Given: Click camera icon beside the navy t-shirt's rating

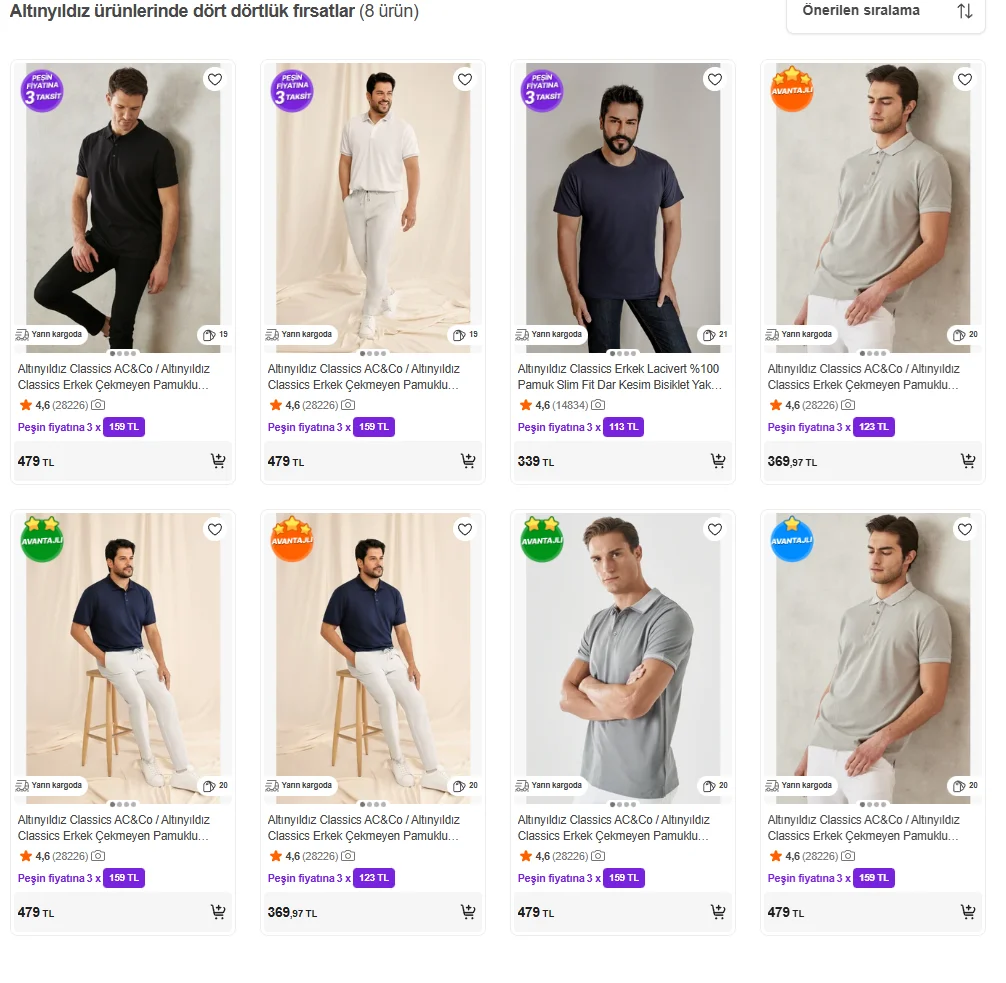Looking at the screenshot, I should 598,405.
